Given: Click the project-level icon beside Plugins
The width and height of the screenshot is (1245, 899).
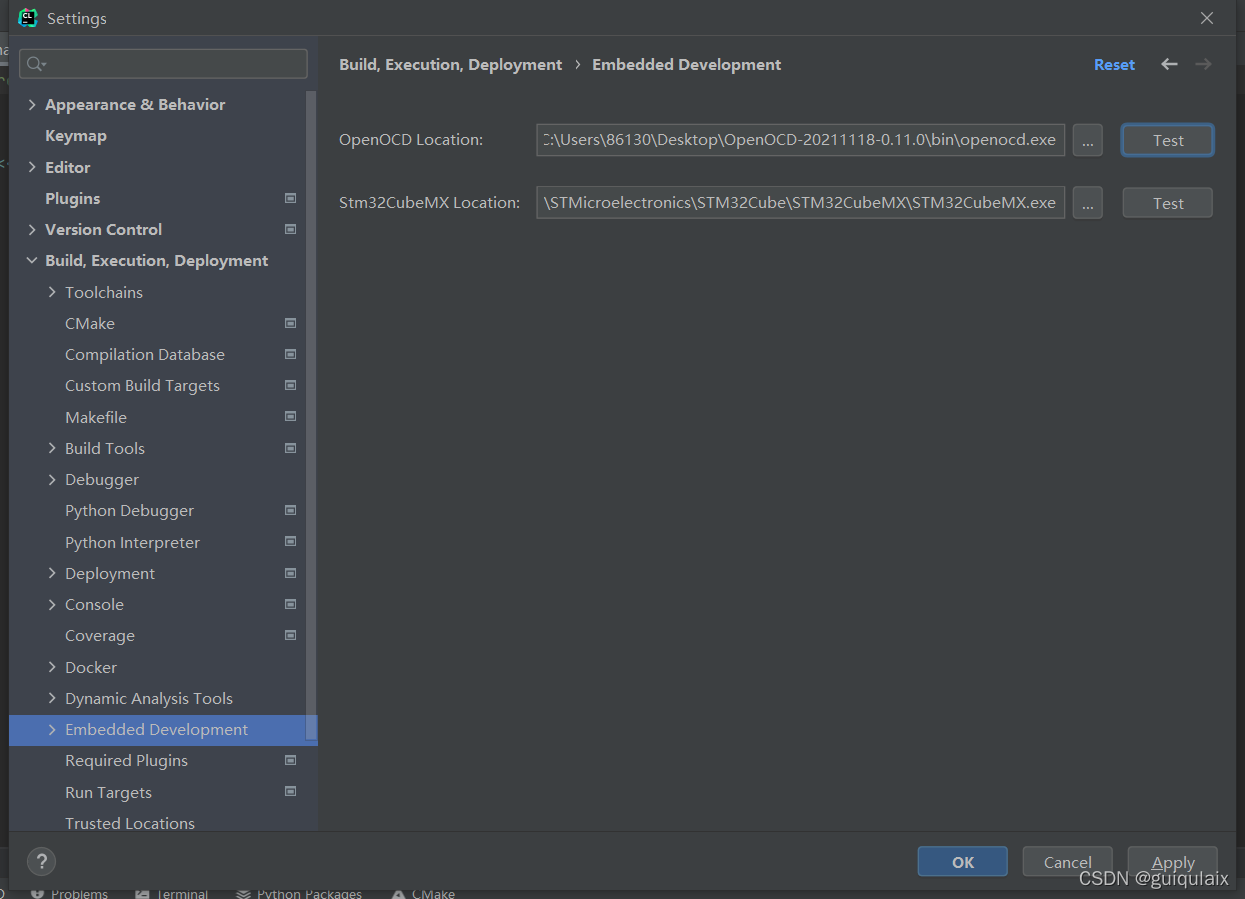Looking at the screenshot, I should click(290, 198).
